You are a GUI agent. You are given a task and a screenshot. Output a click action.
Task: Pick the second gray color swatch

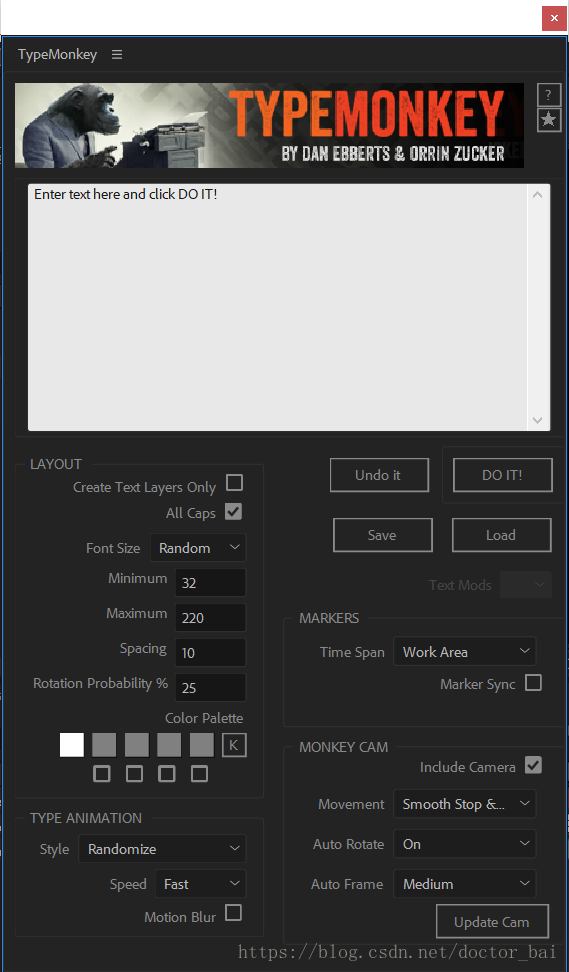coord(104,745)
